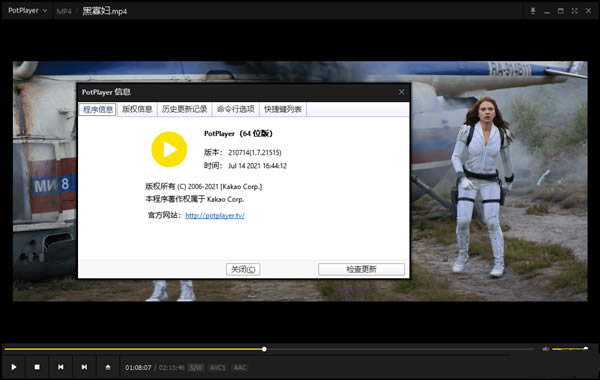The height and width of the screenshot is (380, 600).
Task: Close the PotPlayer 信息 dialog
Action: click(401, 92)
